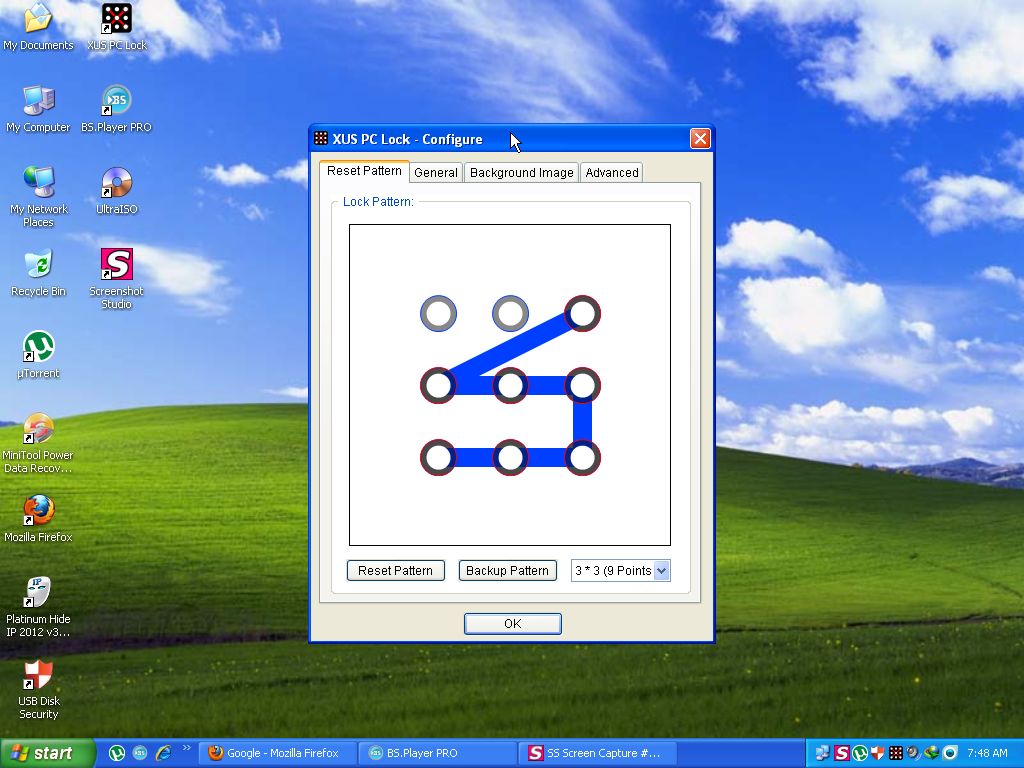Click the center dot of the lock pattern
Screen dimensions: 1024x768
[x=510, y=386]
